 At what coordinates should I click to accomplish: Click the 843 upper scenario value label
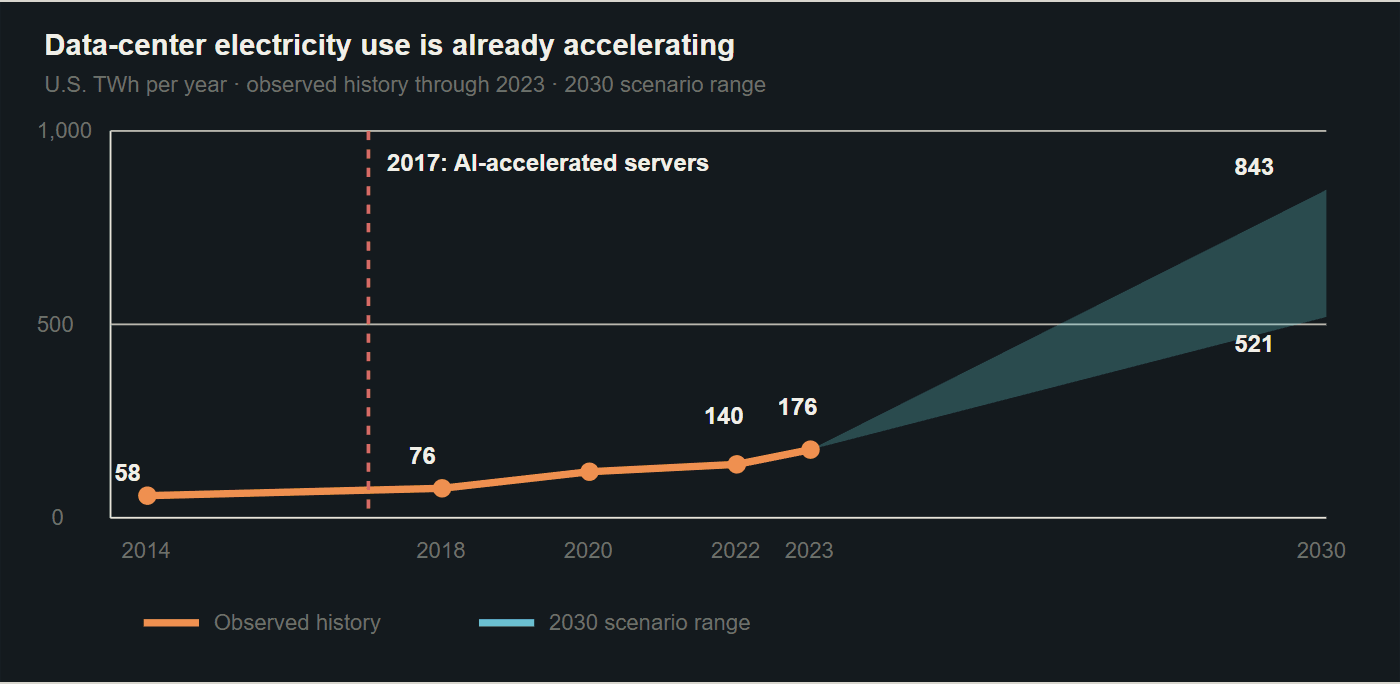click(1254, 167)
